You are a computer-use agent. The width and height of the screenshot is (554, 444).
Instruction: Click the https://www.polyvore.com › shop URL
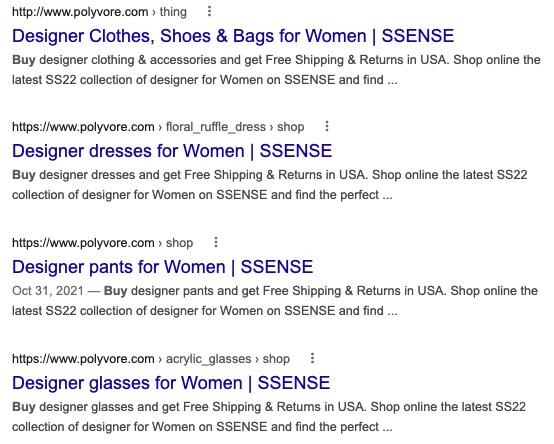tap(102, 243)
